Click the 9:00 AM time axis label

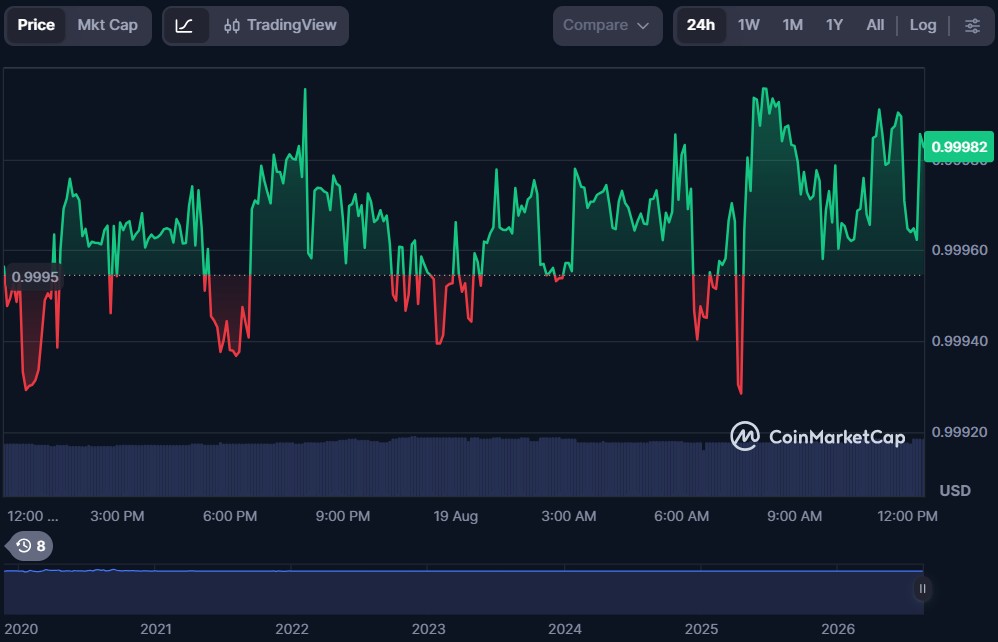[x=794, y=516]
